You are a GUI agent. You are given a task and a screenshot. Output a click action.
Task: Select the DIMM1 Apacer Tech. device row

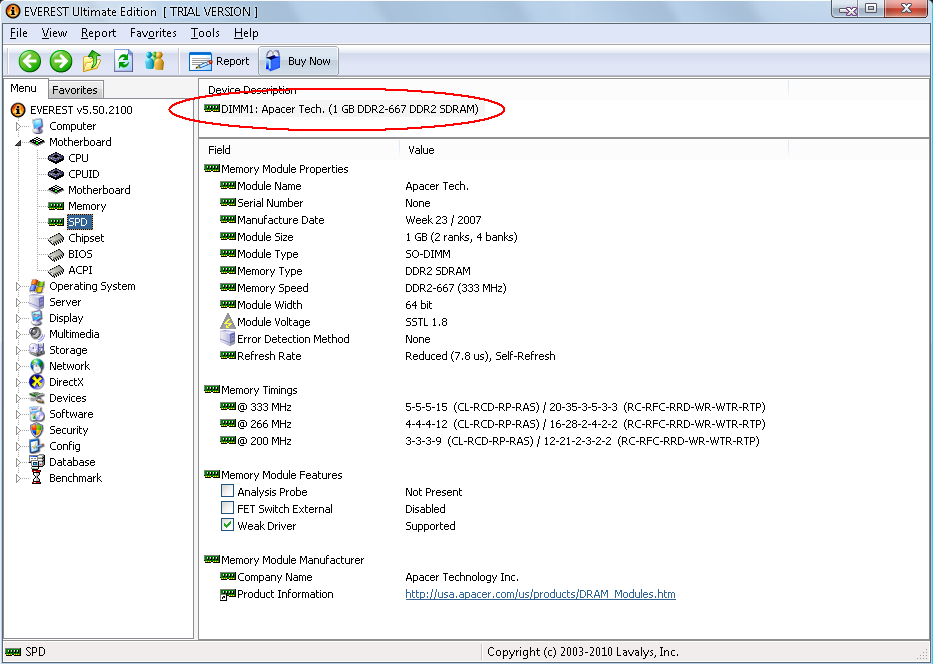(342, 109)
